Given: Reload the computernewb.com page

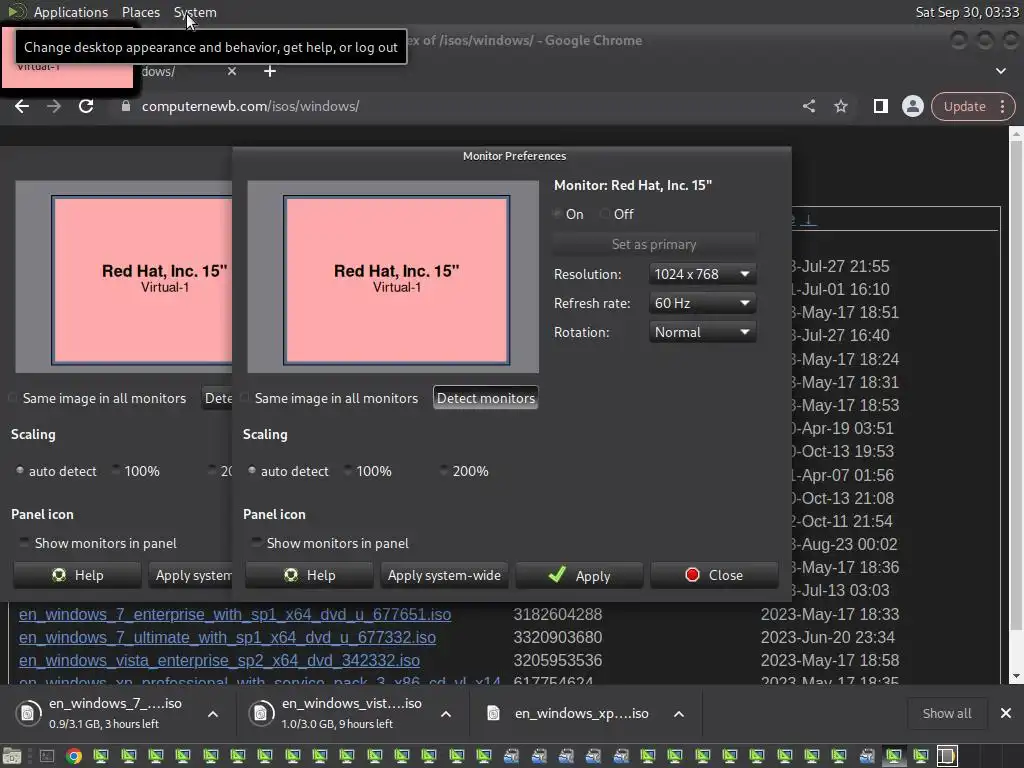Looking at the screenshot, I should pos(86,106).
